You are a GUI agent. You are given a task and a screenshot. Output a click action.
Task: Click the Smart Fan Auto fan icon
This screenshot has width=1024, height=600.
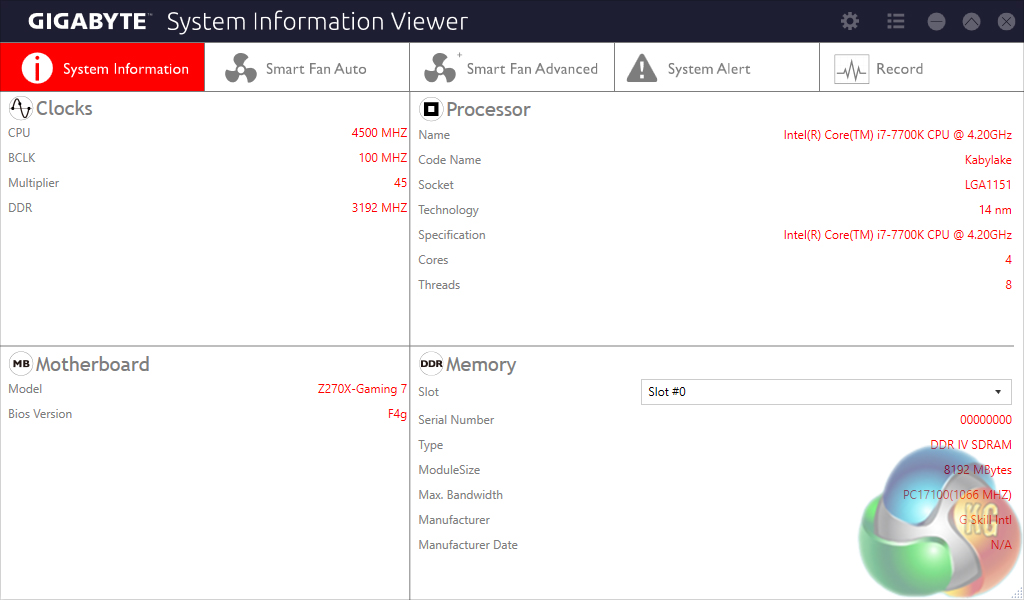(241, 69)
